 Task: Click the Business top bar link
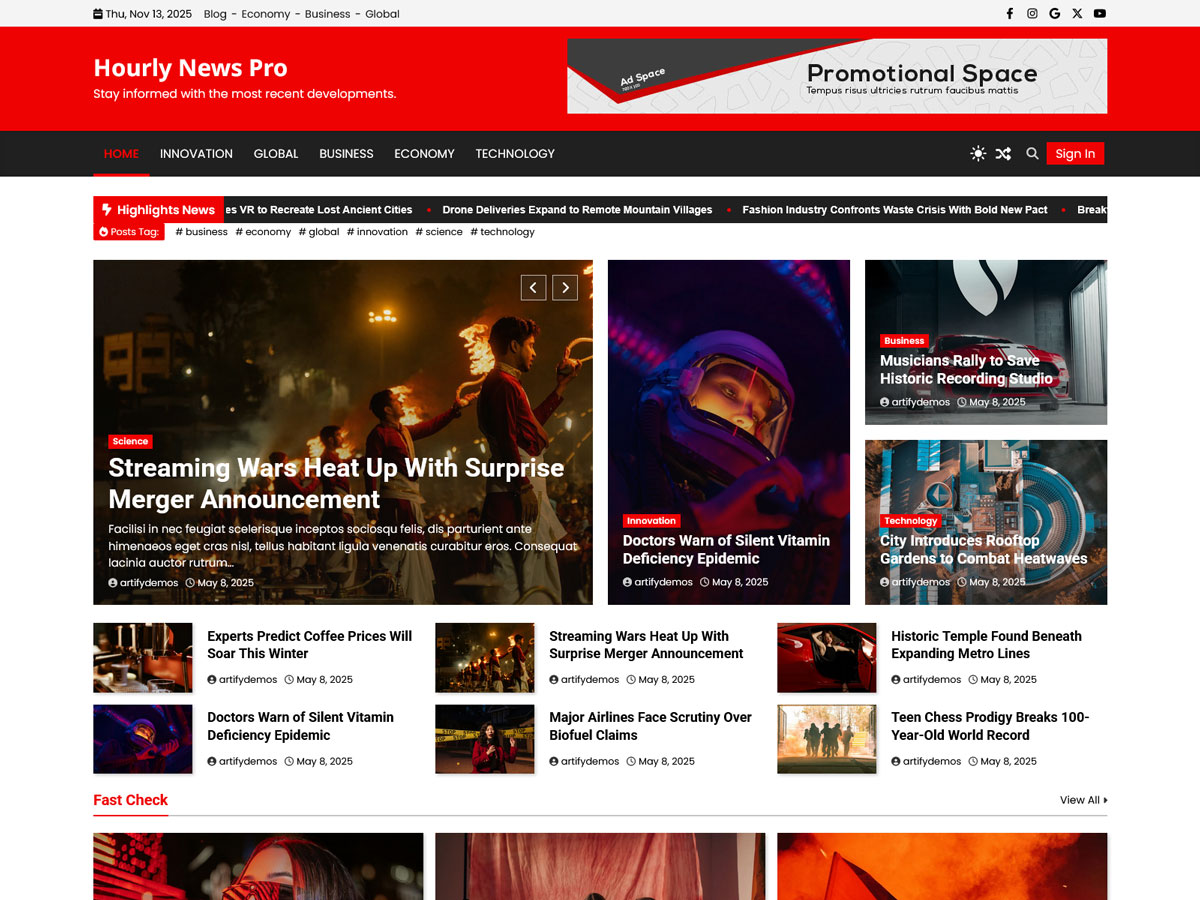pos(328,14)
